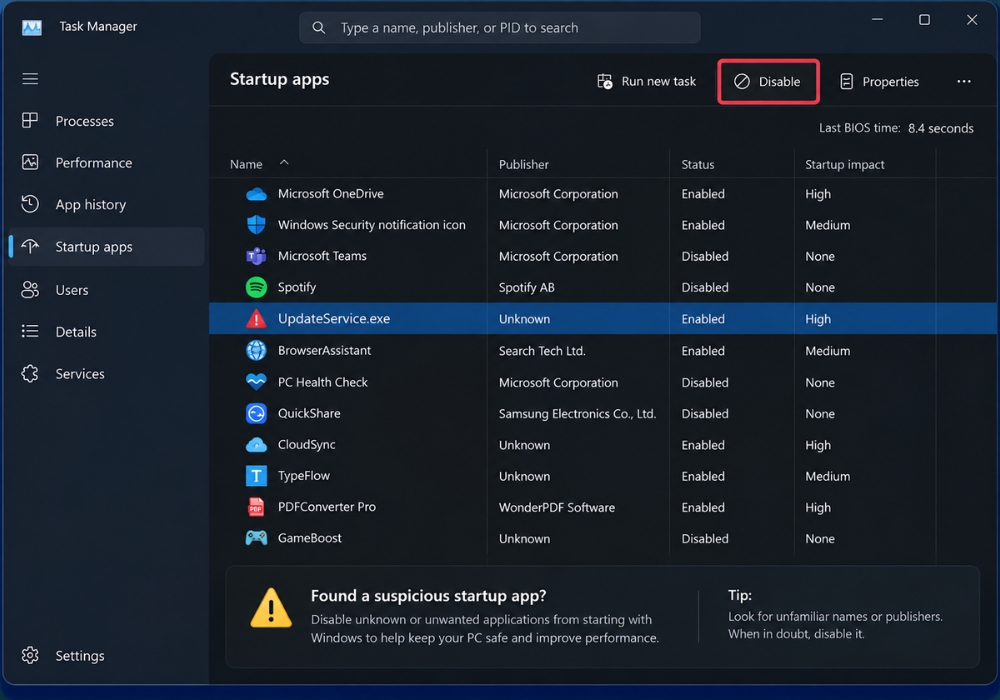The width and height of the screenshot is (1000, 700).
Task: Click the Services puzzle icon
Action: pos(30,374)
